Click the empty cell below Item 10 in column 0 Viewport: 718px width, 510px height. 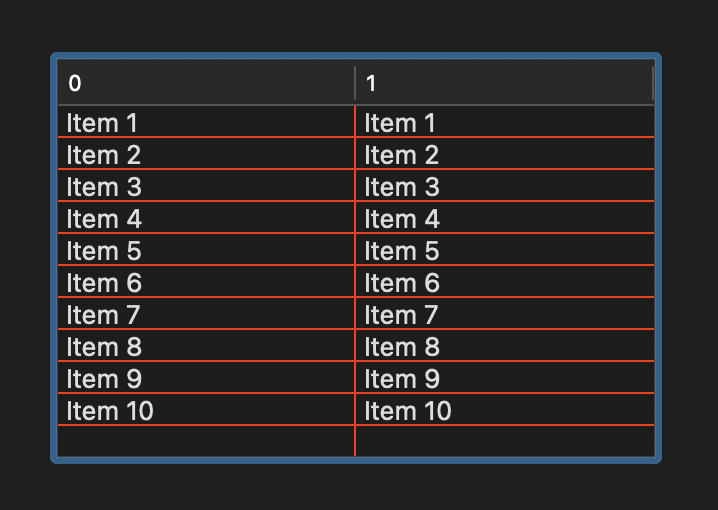205,441
